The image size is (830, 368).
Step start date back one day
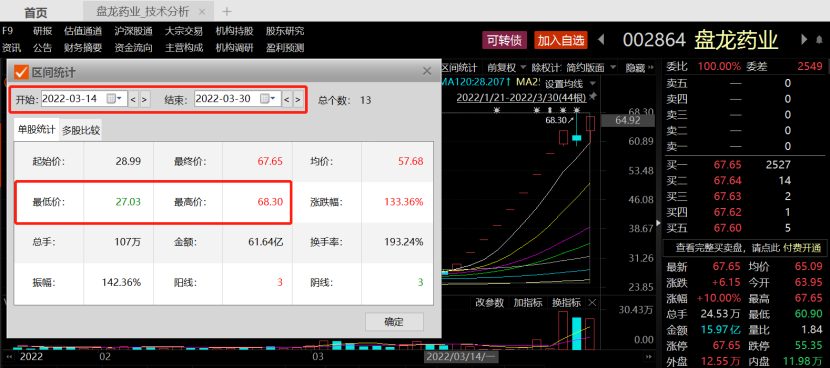[x=133, y=99]
